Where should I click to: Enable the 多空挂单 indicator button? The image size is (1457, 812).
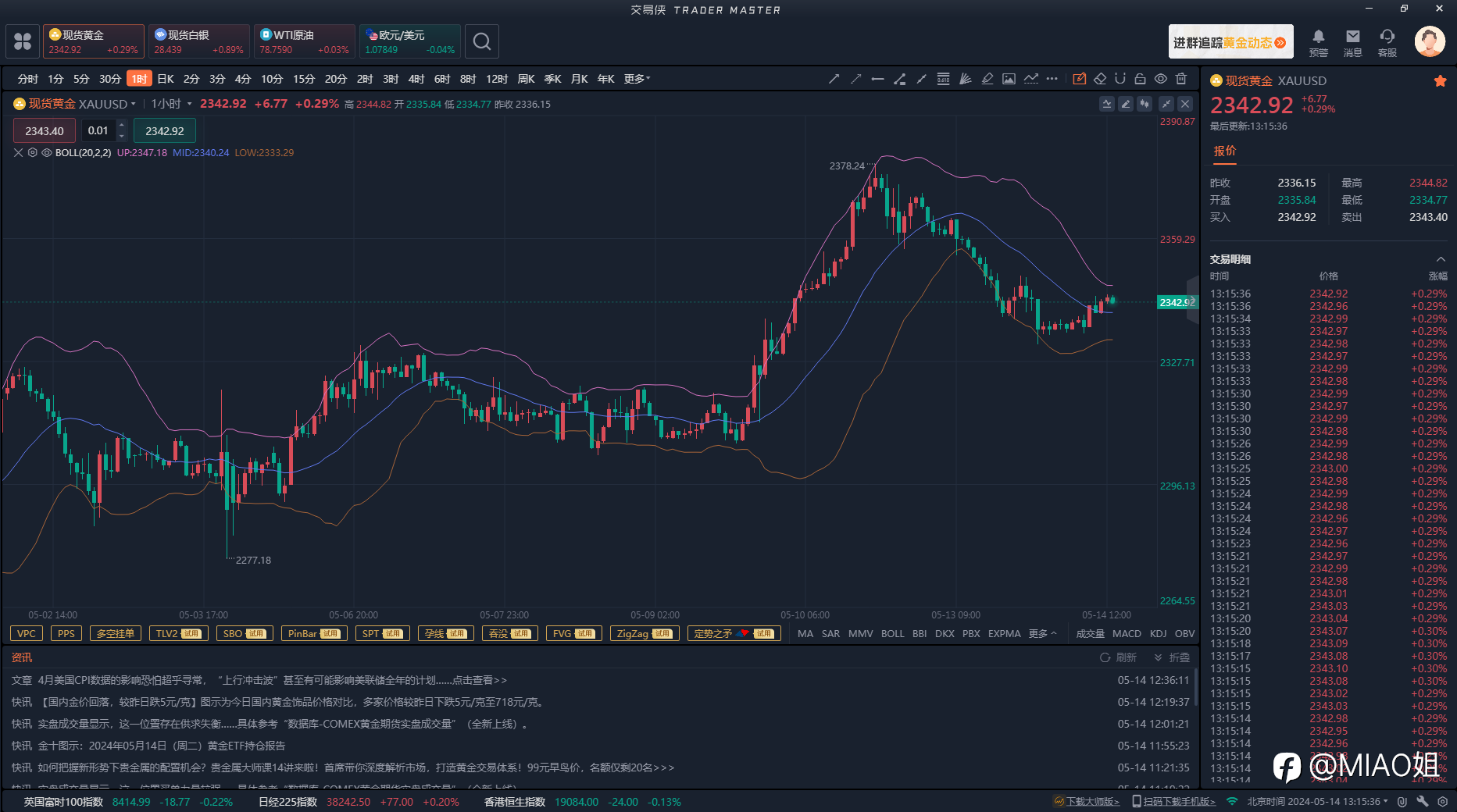tap(116, 633)
